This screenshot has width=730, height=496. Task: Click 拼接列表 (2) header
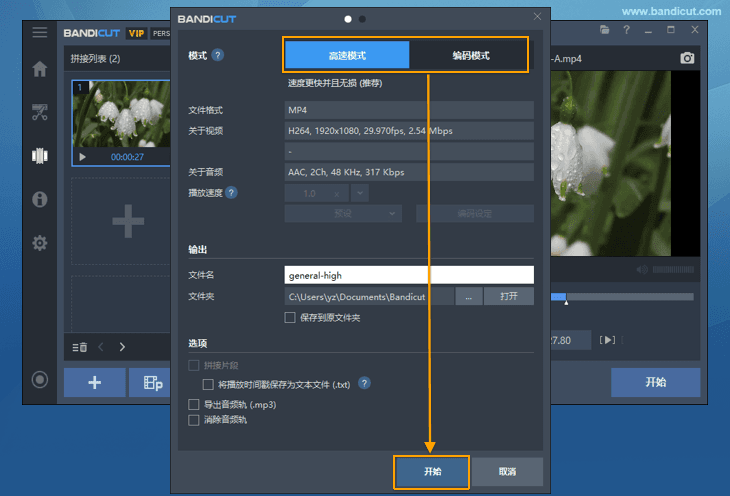pos(95,59)
